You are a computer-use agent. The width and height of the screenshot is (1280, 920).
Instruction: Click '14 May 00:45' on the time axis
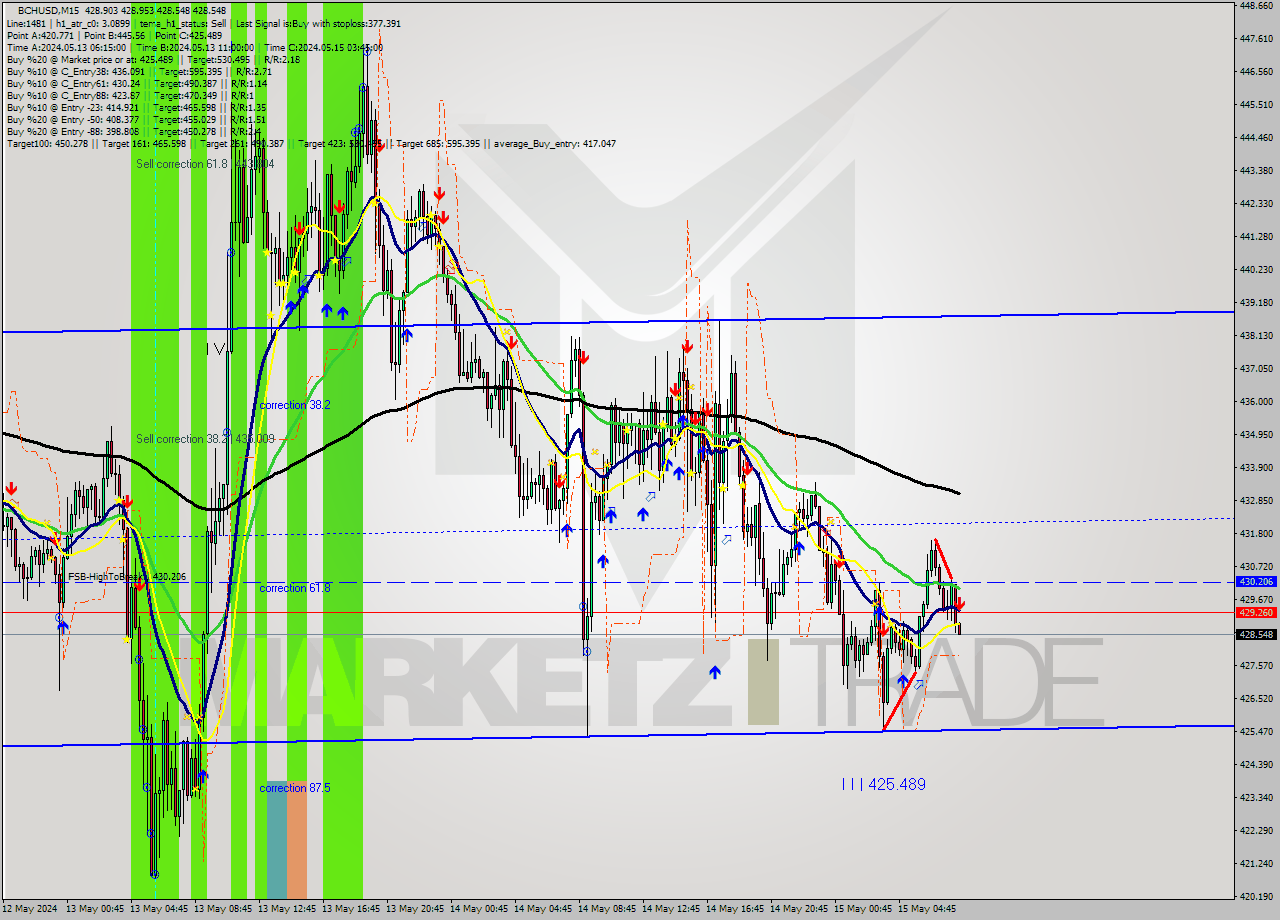[x=478, y=909]
